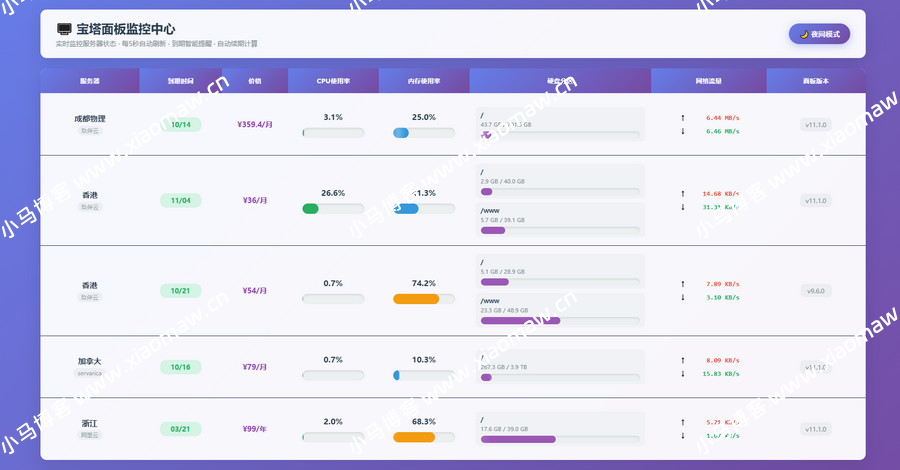Click the 加拿大 server name
This screenshot has height=470, width=900.
(90, 361)
